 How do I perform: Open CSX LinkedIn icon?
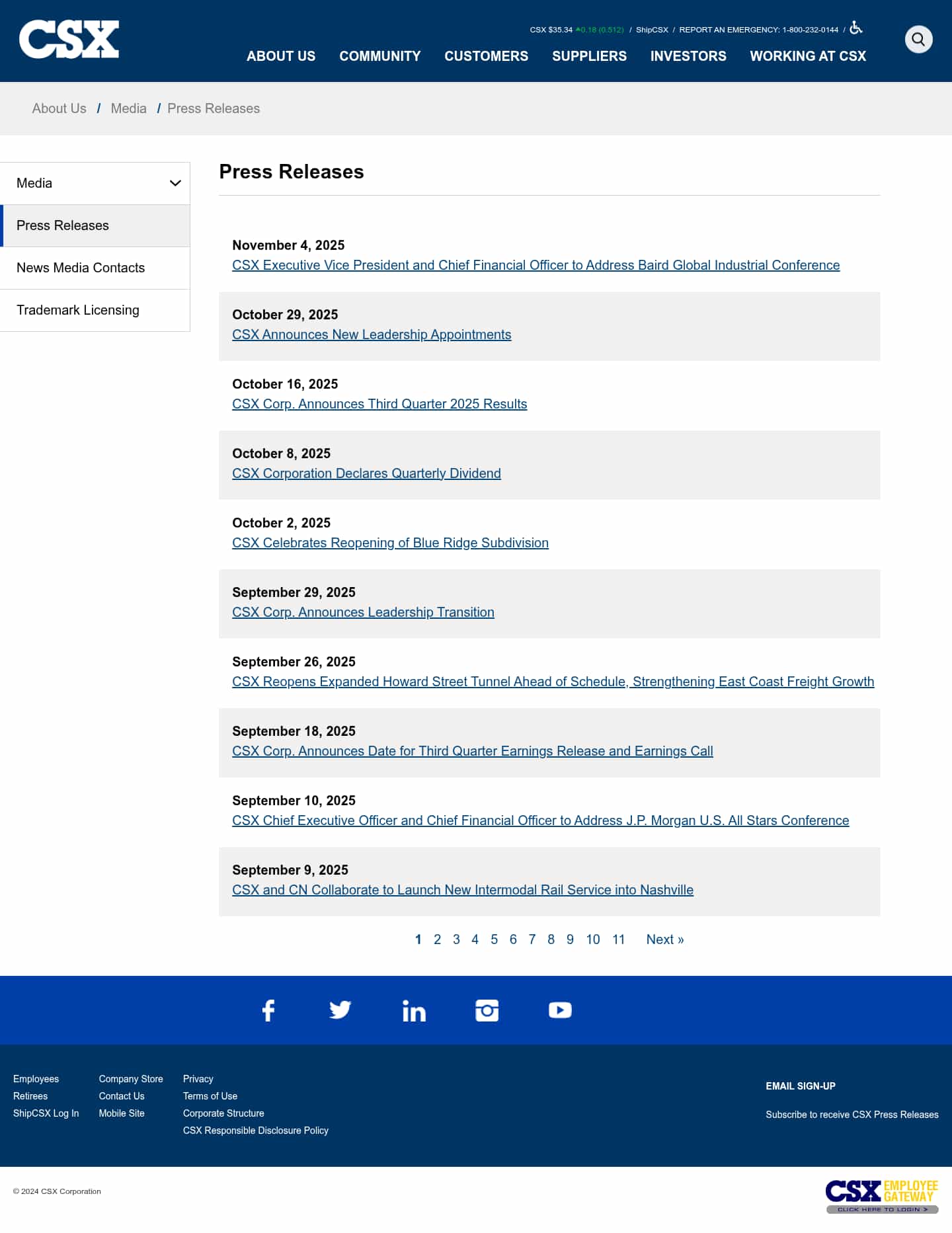pos(414,1010)
